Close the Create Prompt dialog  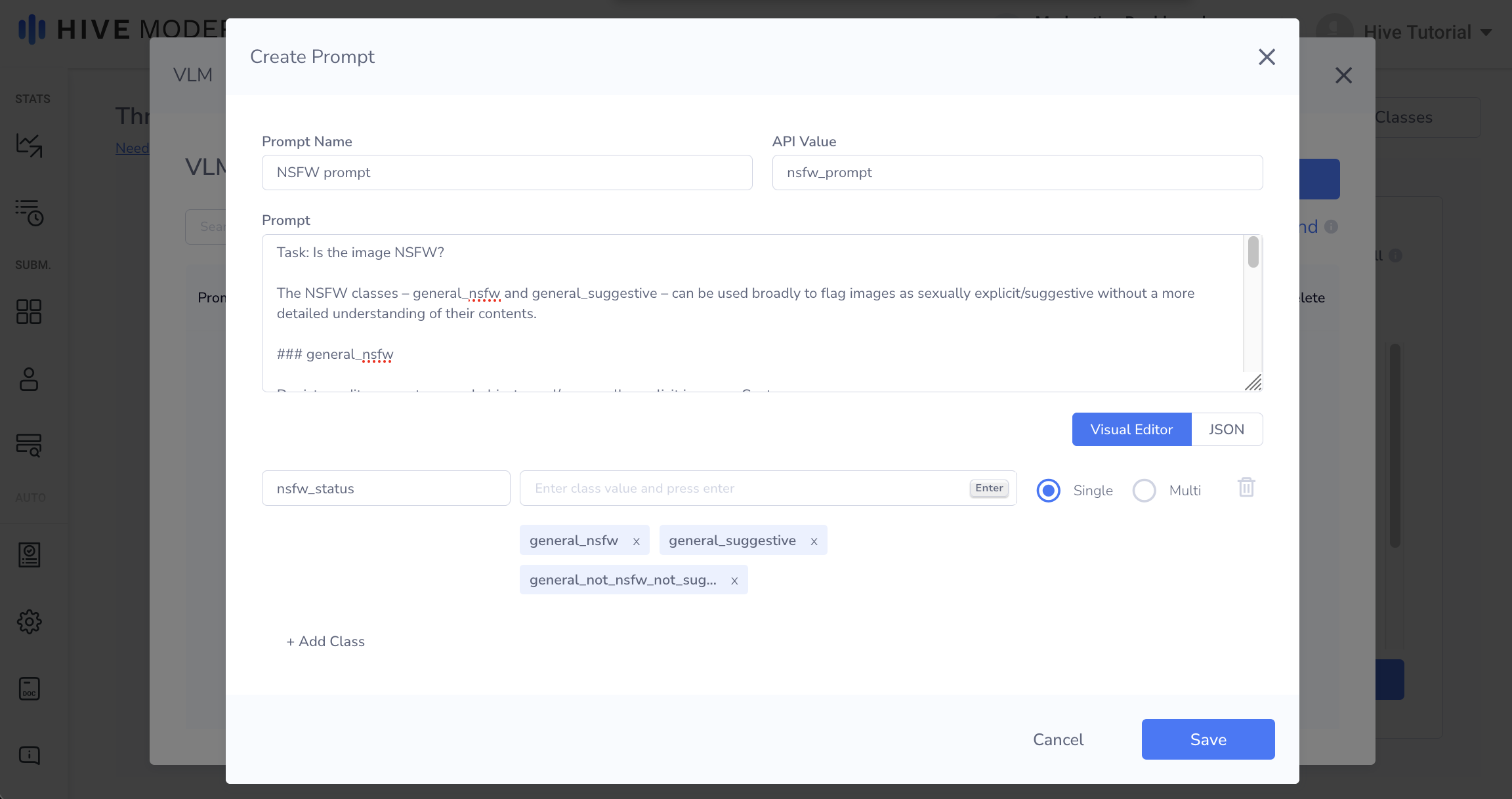[x=1267, y=57]
